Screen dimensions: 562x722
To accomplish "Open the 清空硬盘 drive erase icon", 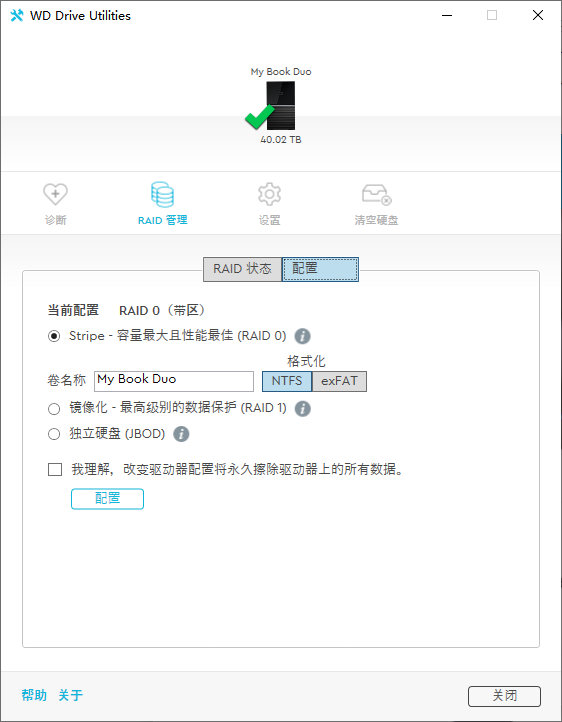I will click(377, 194).
